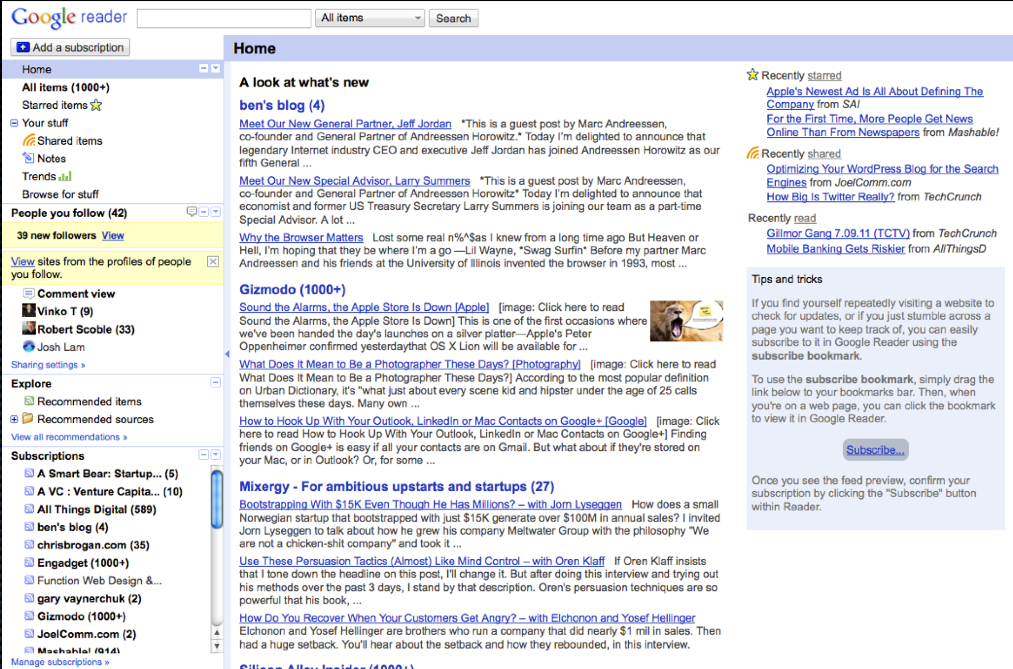The image size is (1013, 669).
Task: Click the Google reader logo
Action: (69, 17)
